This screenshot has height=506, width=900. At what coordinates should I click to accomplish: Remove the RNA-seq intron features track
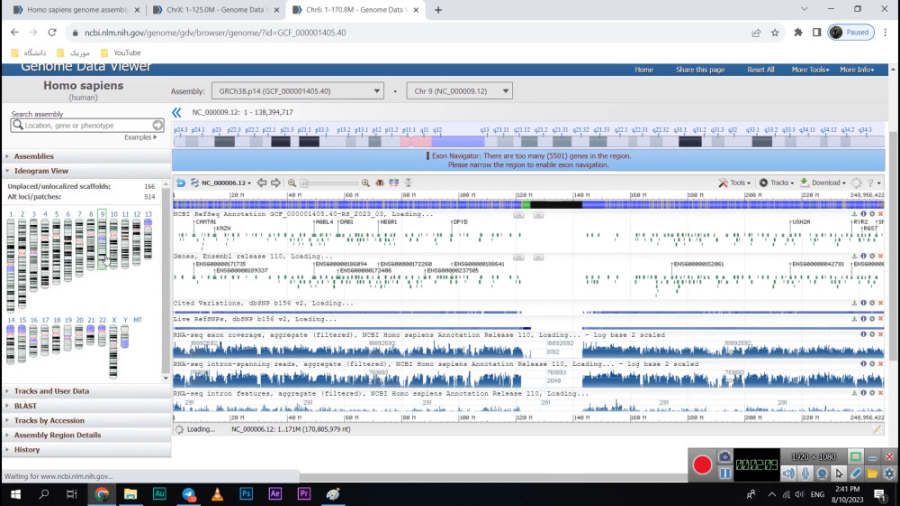880,393
